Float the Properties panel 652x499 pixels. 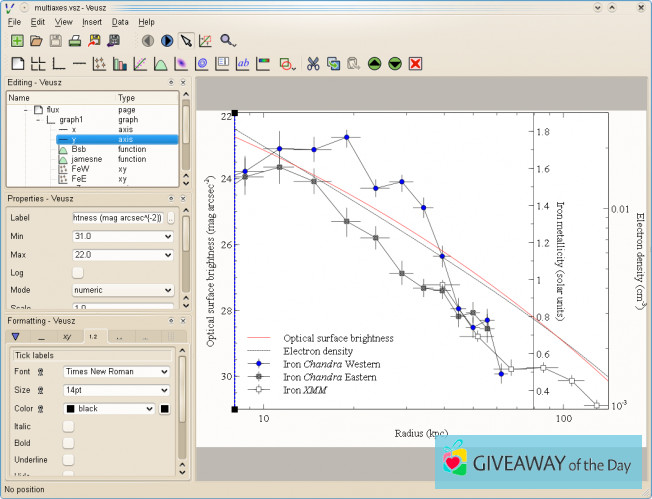(x=171, y=199)
